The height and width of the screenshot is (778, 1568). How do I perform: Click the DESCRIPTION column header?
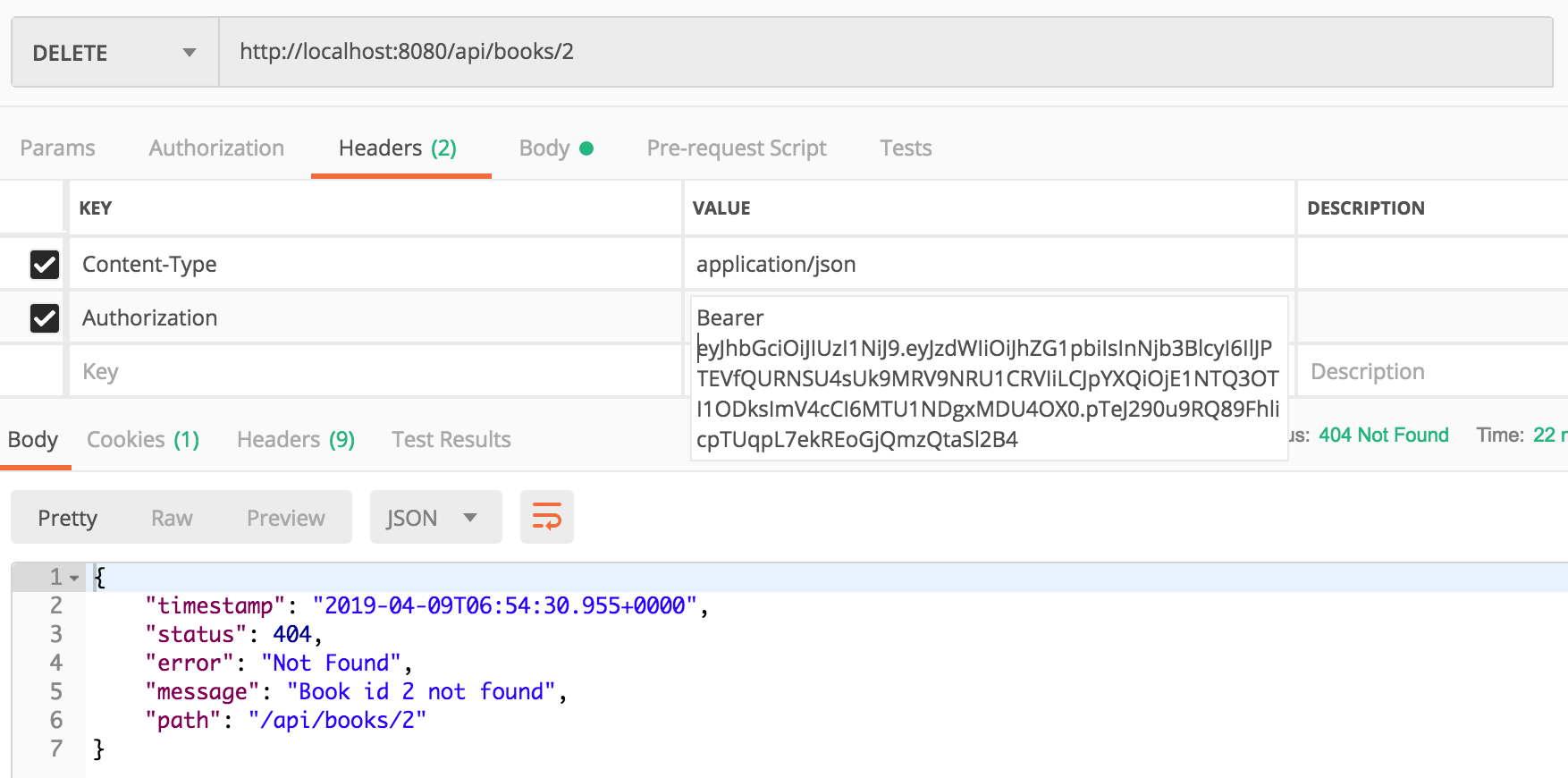coord(1366,208)
